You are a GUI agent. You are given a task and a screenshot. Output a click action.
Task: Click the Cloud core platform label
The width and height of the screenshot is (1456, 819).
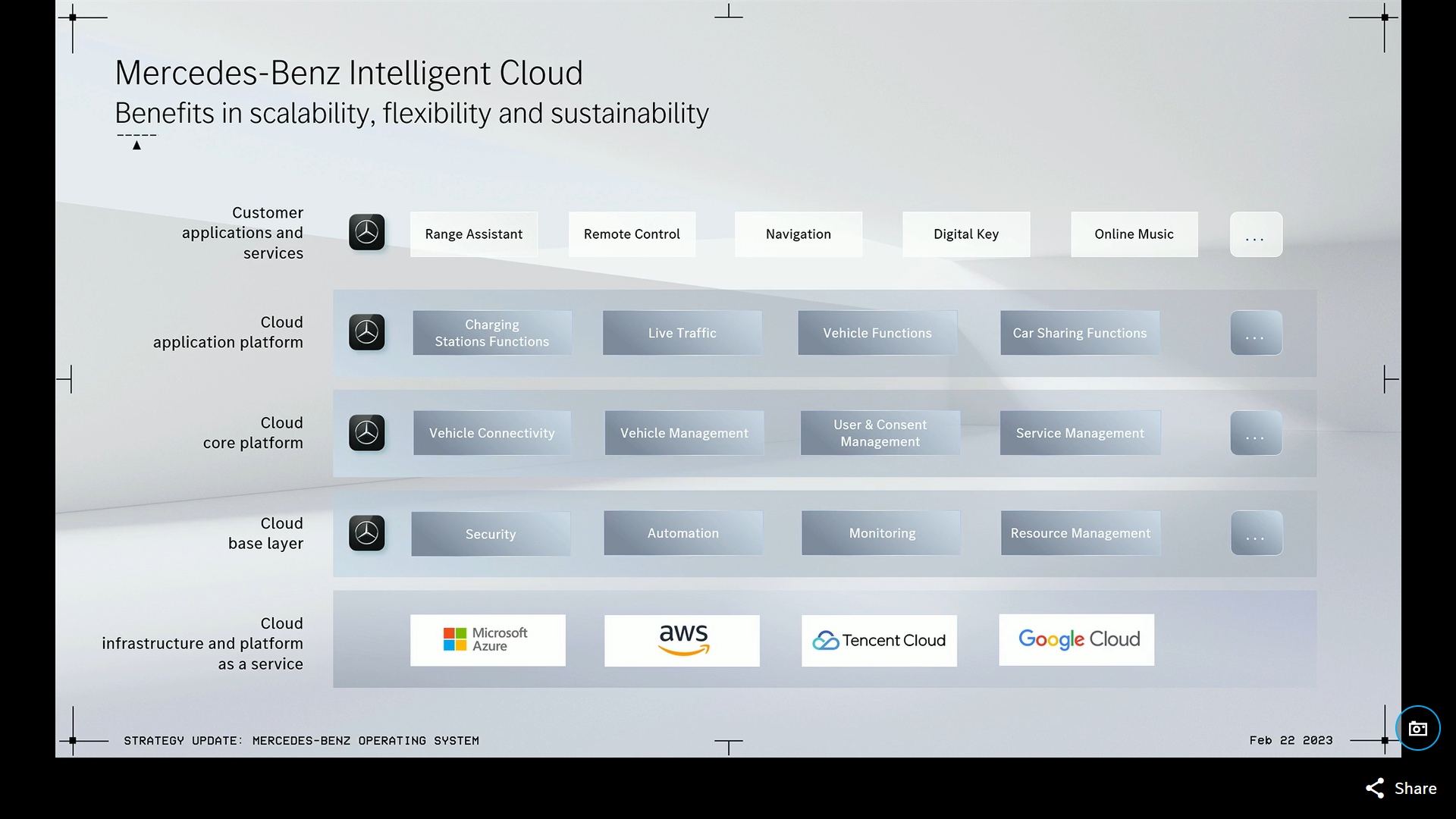point(253,433)
